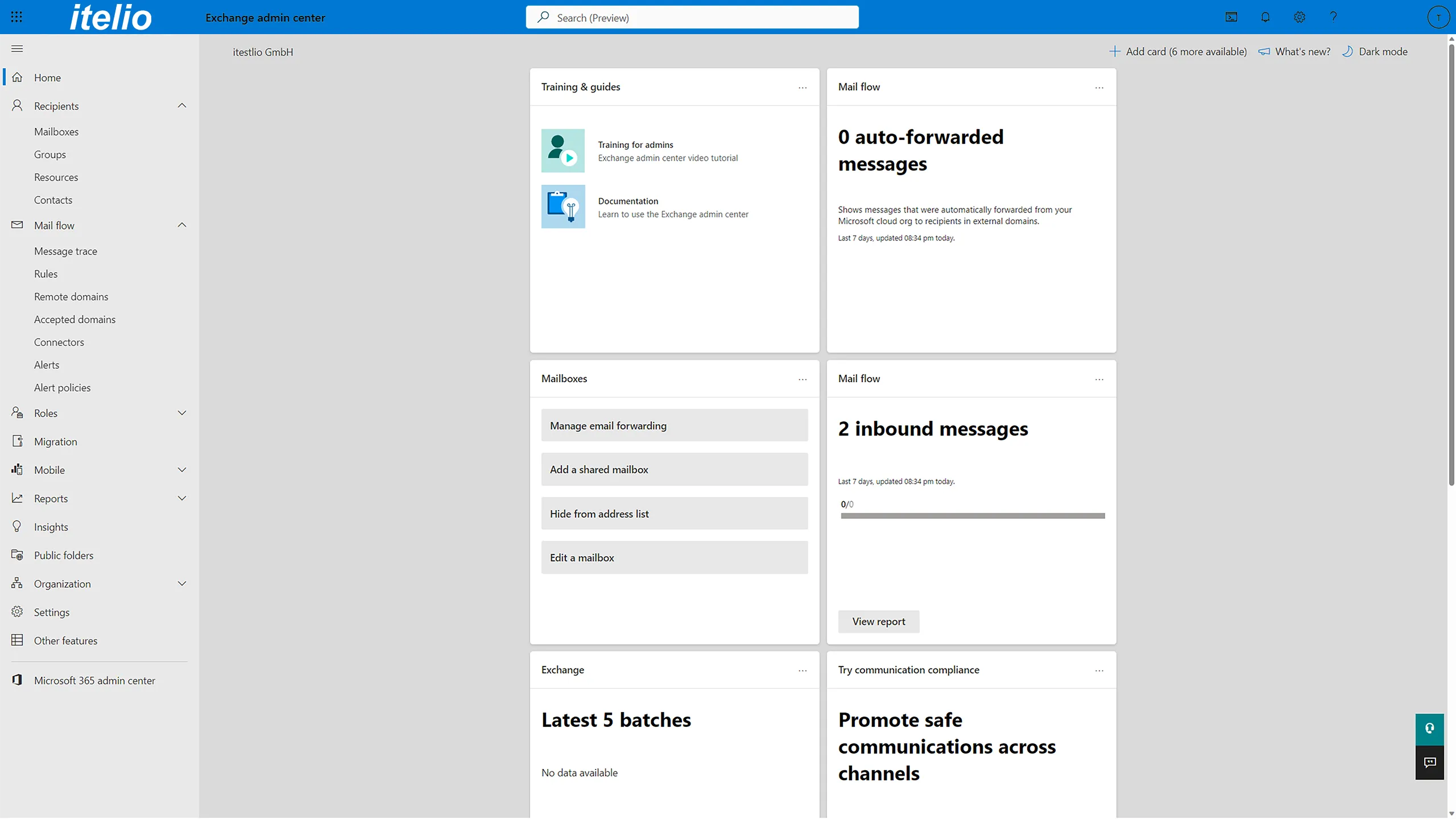Open the app launcher waffle icon
This screenshot has height=819, width=1456.
(x=16, y=17)
